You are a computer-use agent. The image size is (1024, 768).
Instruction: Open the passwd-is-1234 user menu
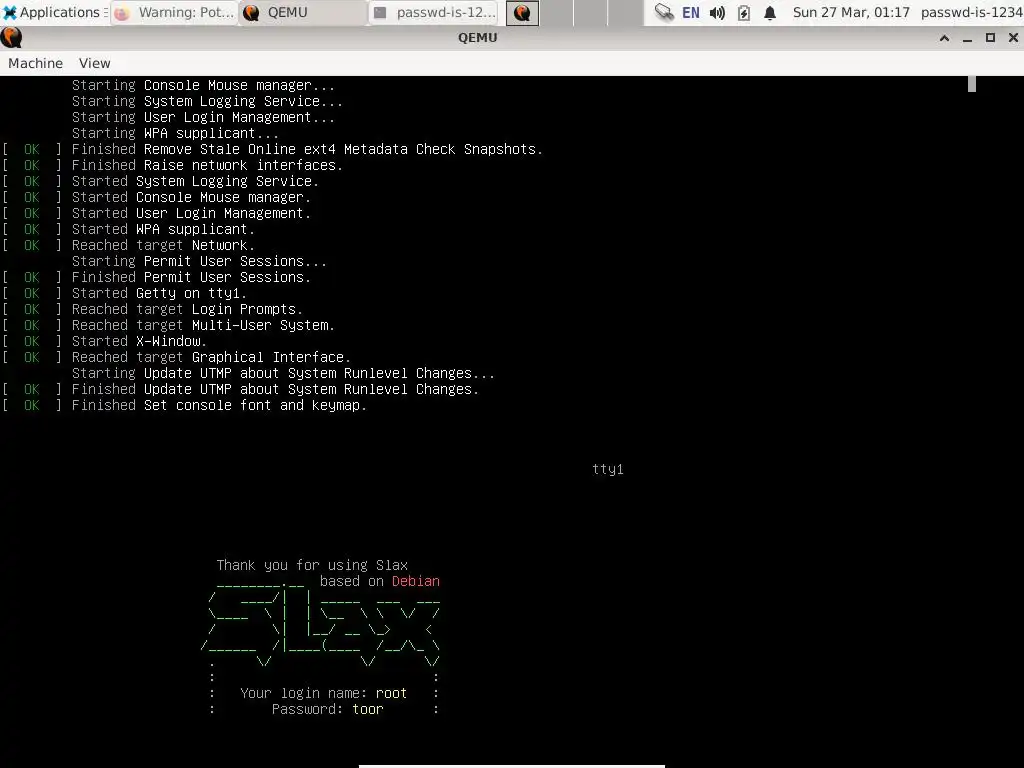(x=972, y=12)
